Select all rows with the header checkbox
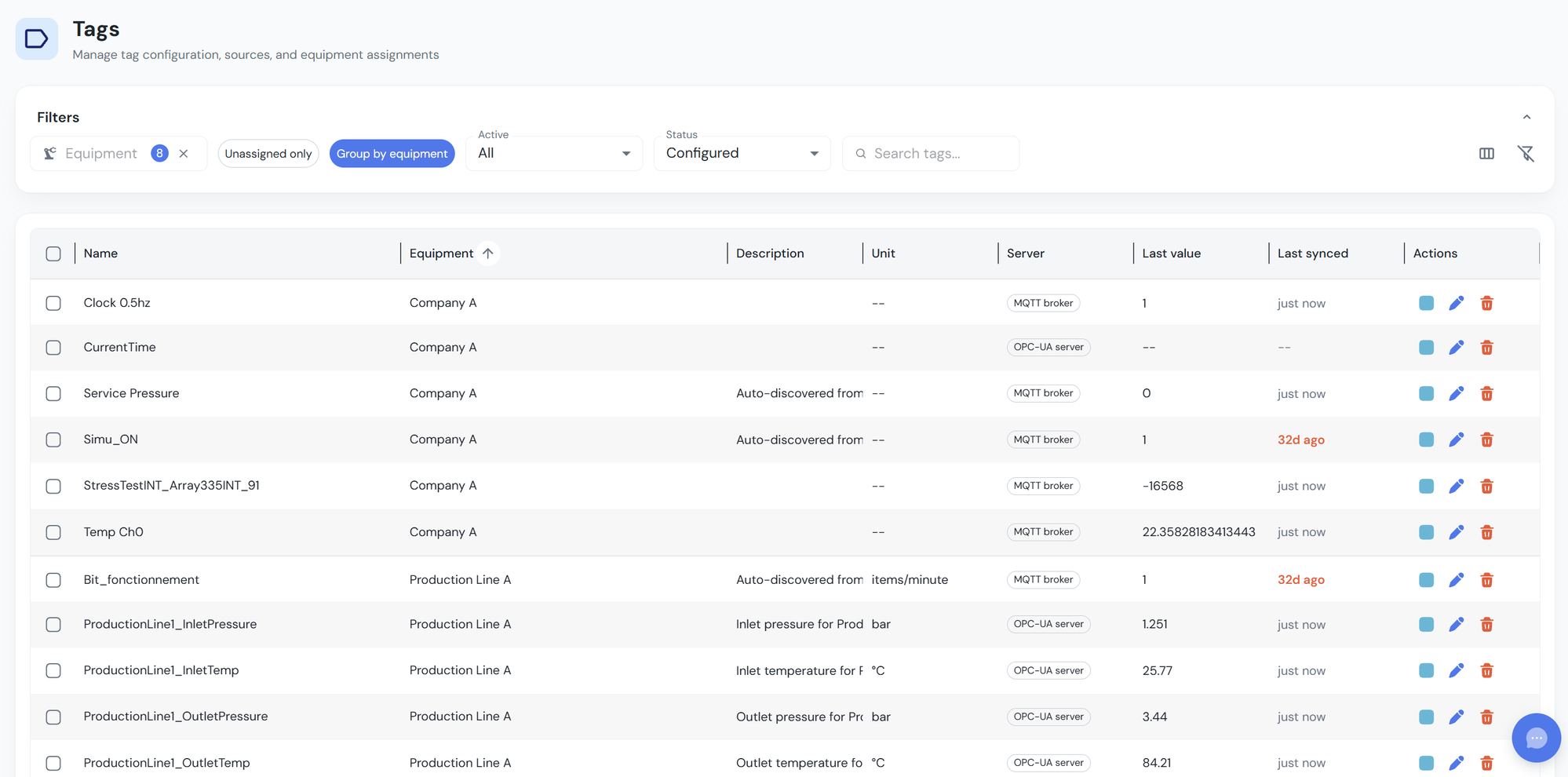Screen dimensions: 1568x777 pyautogui.click(x=53, y=254)
